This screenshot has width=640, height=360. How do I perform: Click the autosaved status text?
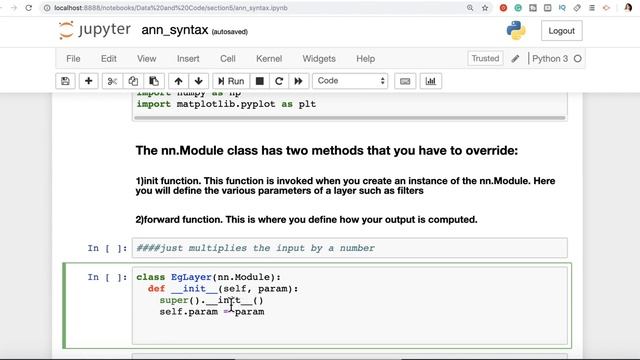pyautogui.click(x=229, y=32)
